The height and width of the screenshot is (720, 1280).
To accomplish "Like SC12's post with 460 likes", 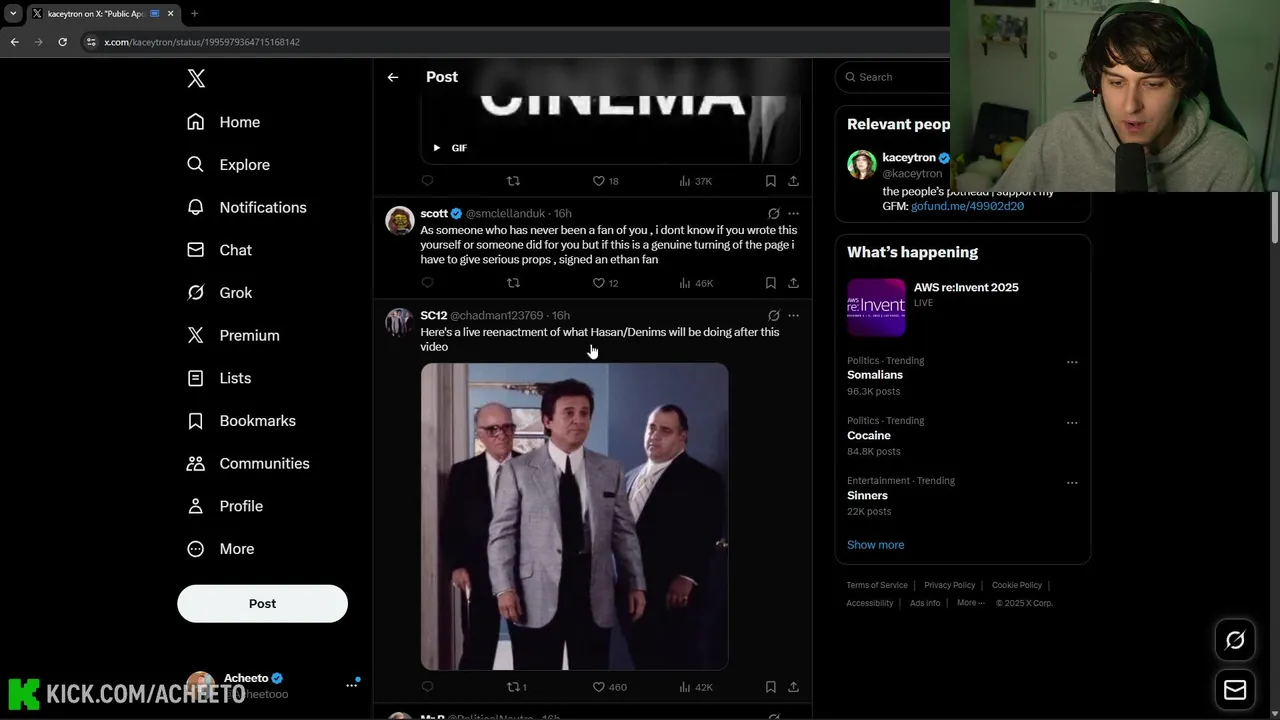I will [609, 687].
